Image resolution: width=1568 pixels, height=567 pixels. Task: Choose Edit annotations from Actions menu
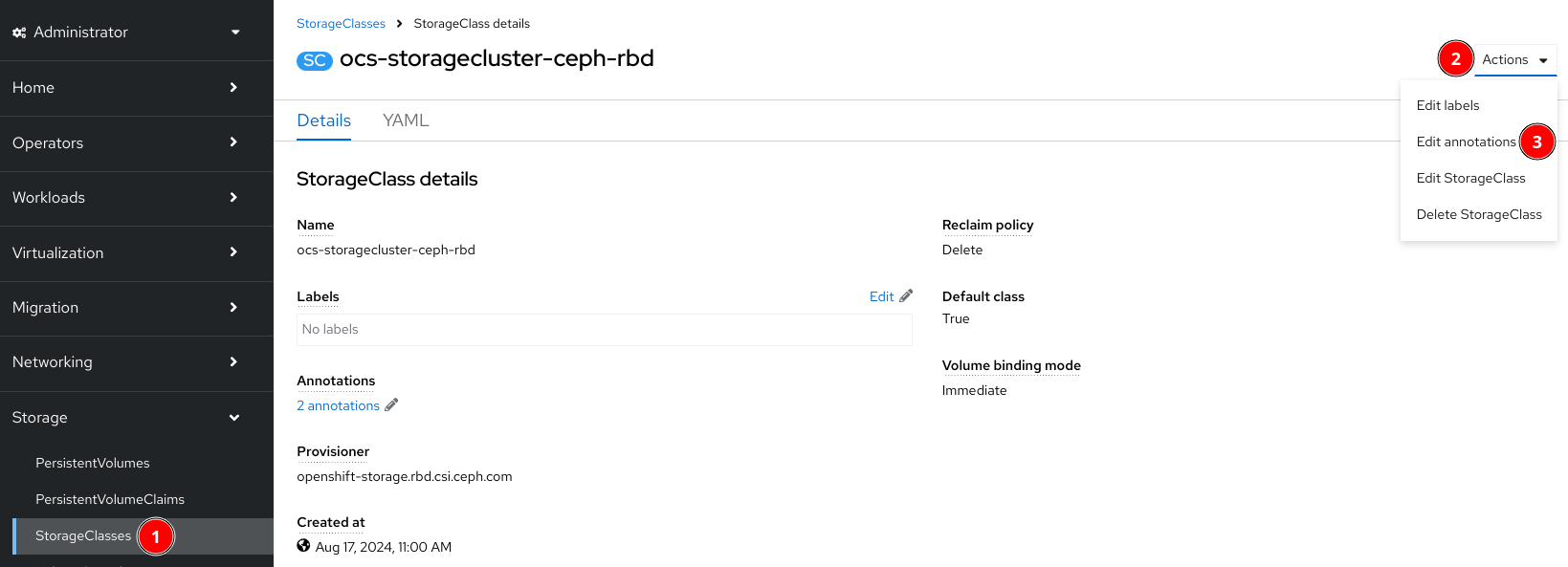pos(1466,142)
